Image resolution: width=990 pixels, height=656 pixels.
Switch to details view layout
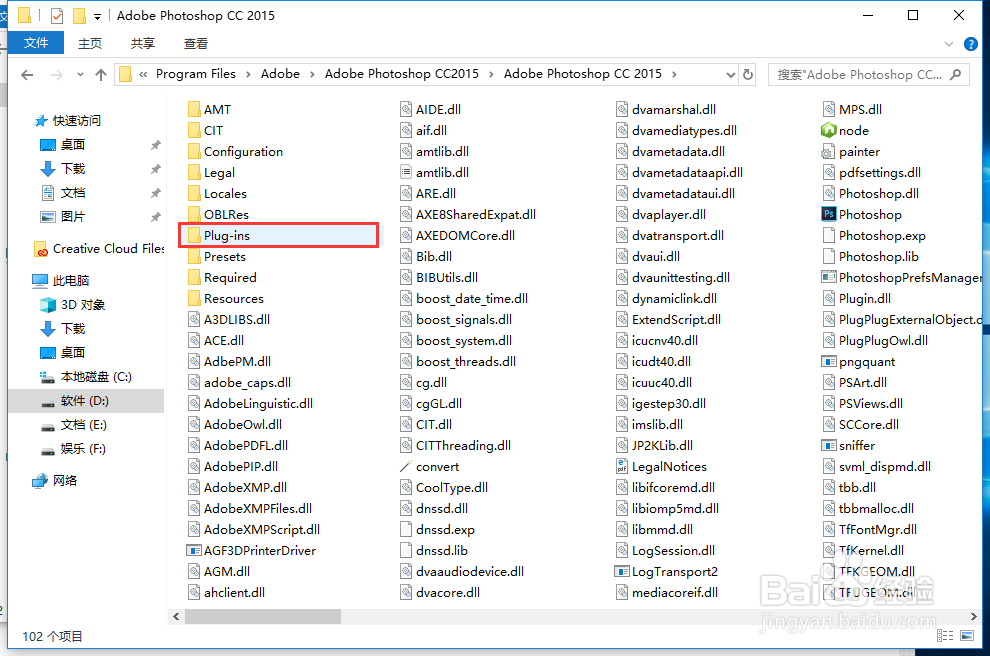pyautogui.click(x=945, y=636)
